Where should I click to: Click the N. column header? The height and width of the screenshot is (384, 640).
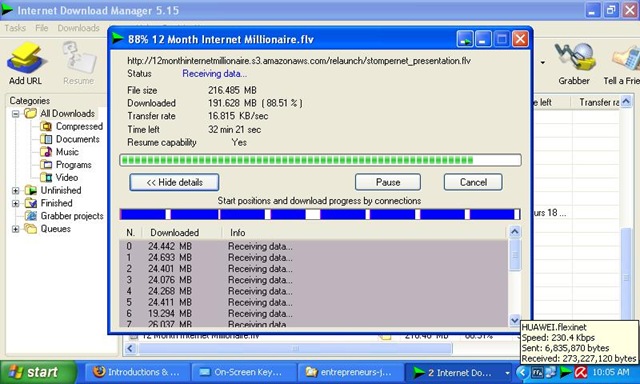tap(131, 233)
